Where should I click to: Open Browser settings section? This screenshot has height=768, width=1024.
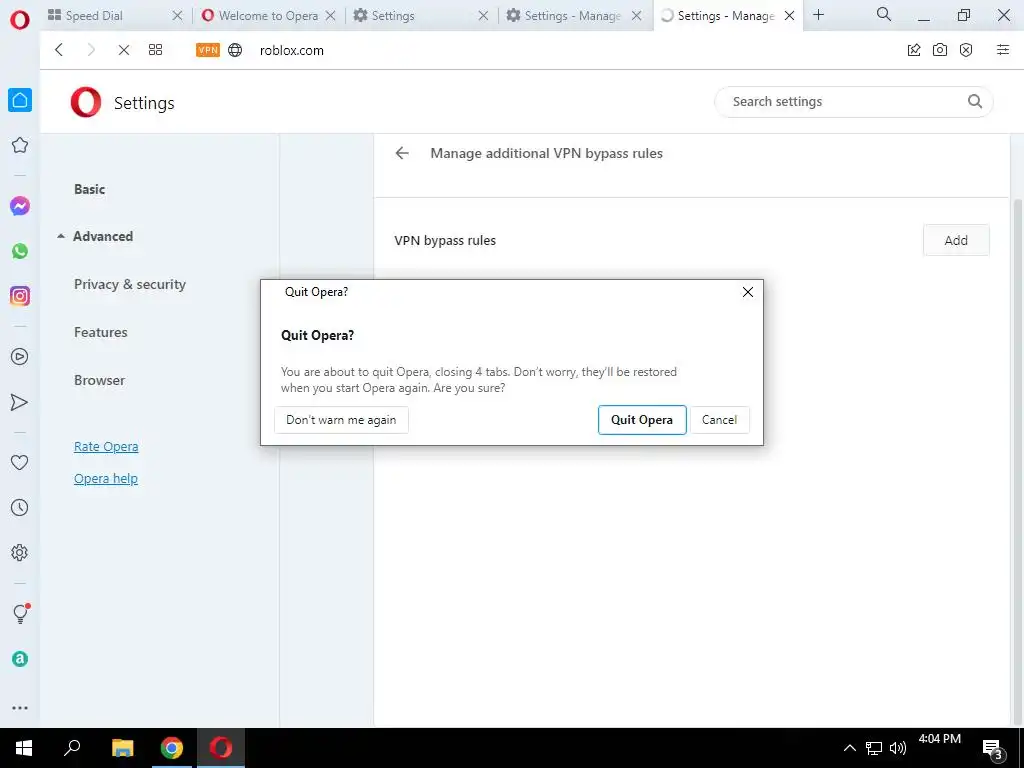(x=99, y=380)
